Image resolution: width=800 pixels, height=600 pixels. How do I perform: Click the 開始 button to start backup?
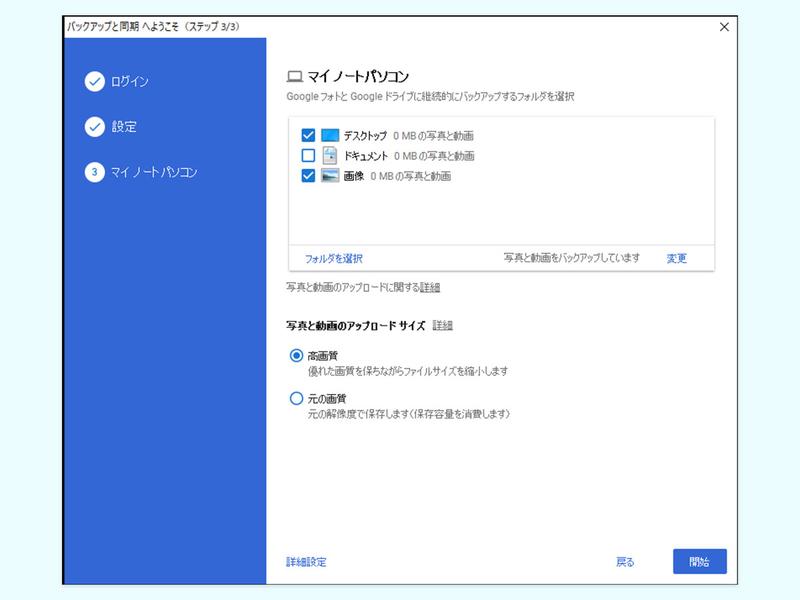[701, 561]
